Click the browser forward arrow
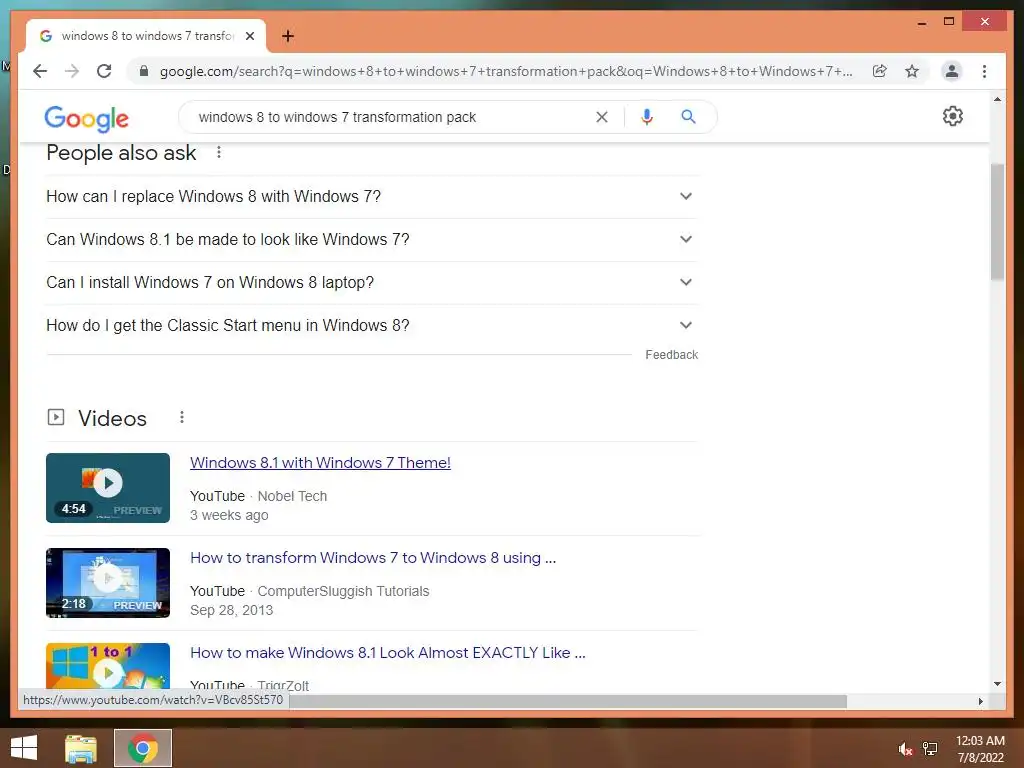1024x768 pixels. click(x=72, y=71)
